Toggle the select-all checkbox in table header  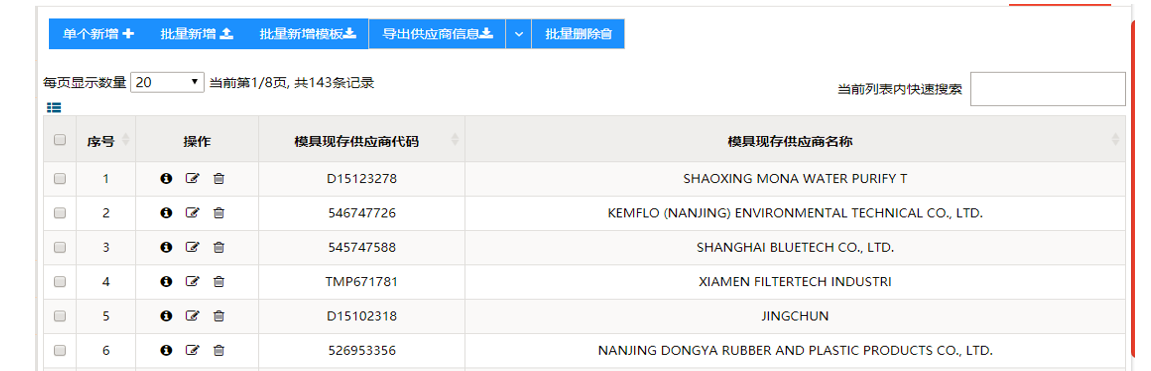[60, 140]
